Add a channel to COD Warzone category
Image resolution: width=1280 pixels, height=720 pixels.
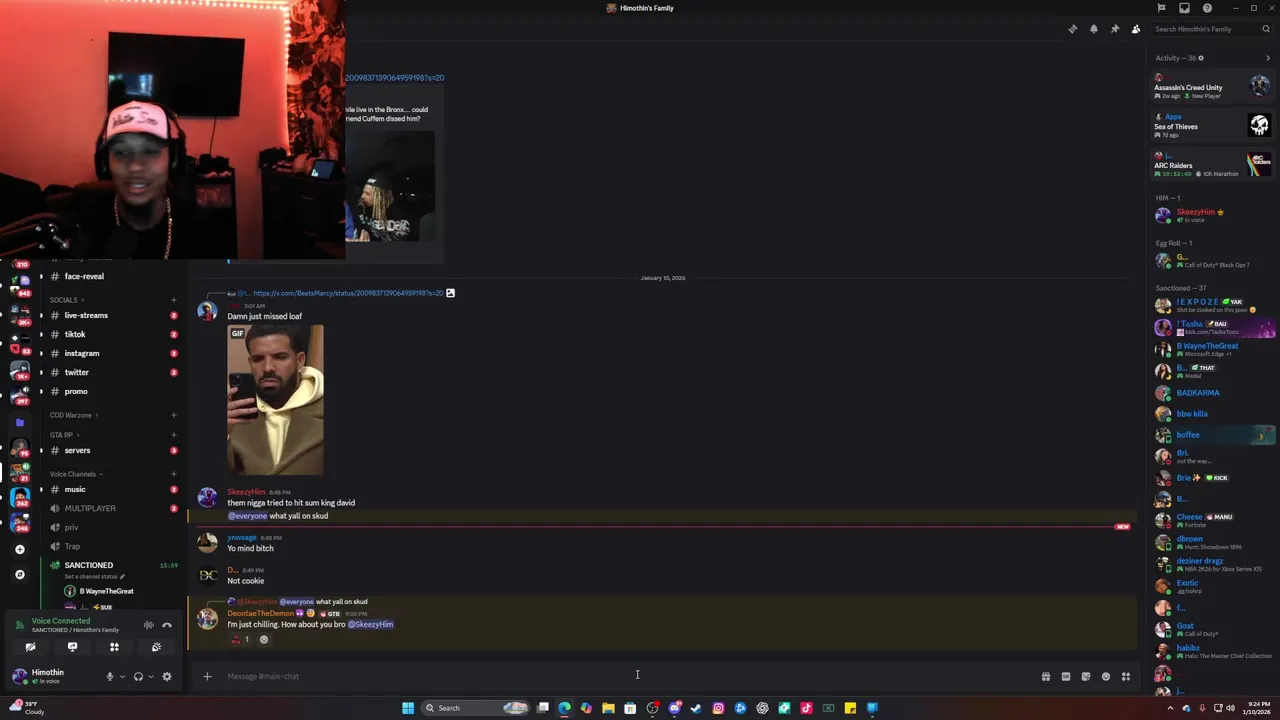tap(174, 415)
